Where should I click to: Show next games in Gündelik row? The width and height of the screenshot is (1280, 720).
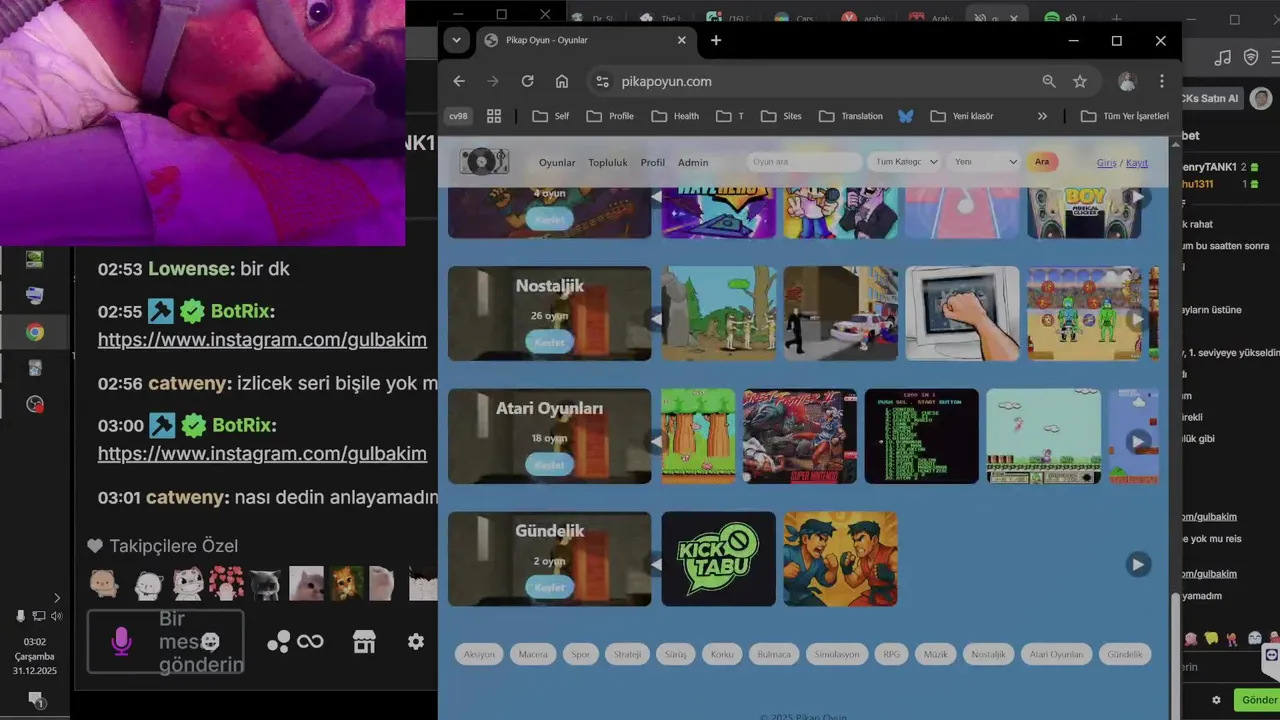(x=1137, y=564)
